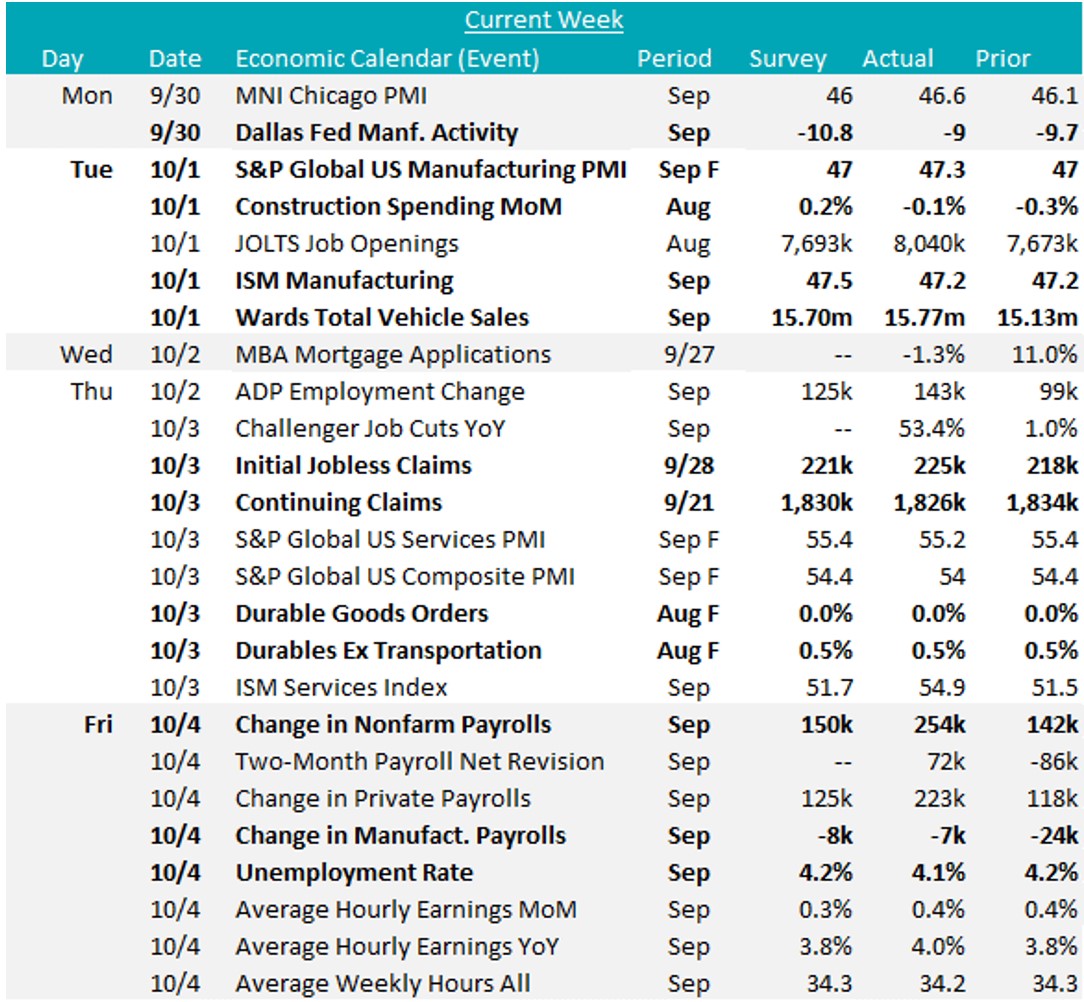Click the Current Week title link

[x=544, y=20]
